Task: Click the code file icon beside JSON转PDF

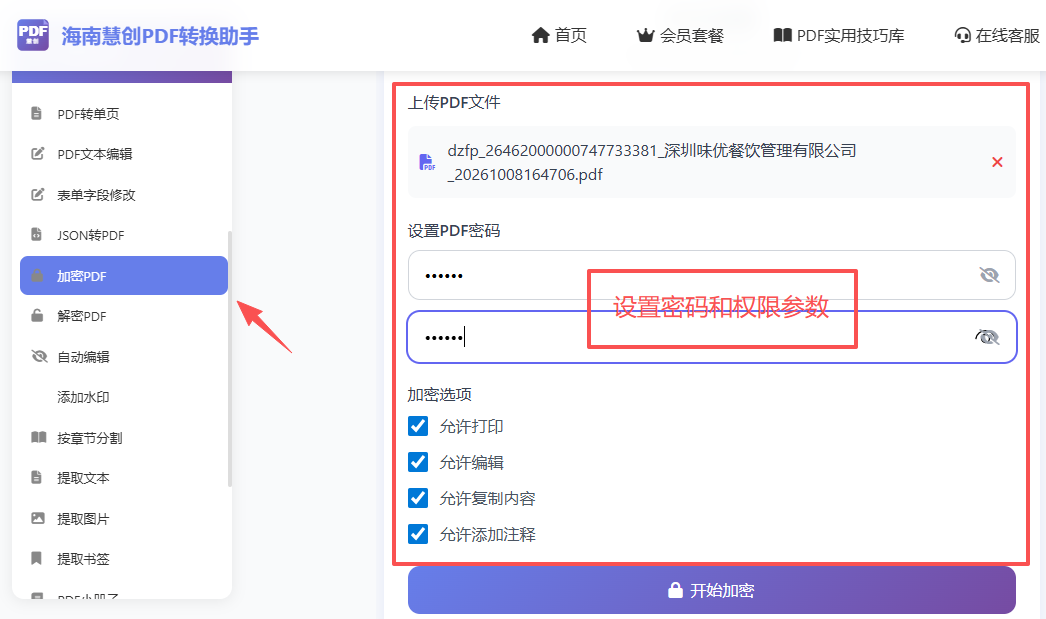Action: pos(37,234)
